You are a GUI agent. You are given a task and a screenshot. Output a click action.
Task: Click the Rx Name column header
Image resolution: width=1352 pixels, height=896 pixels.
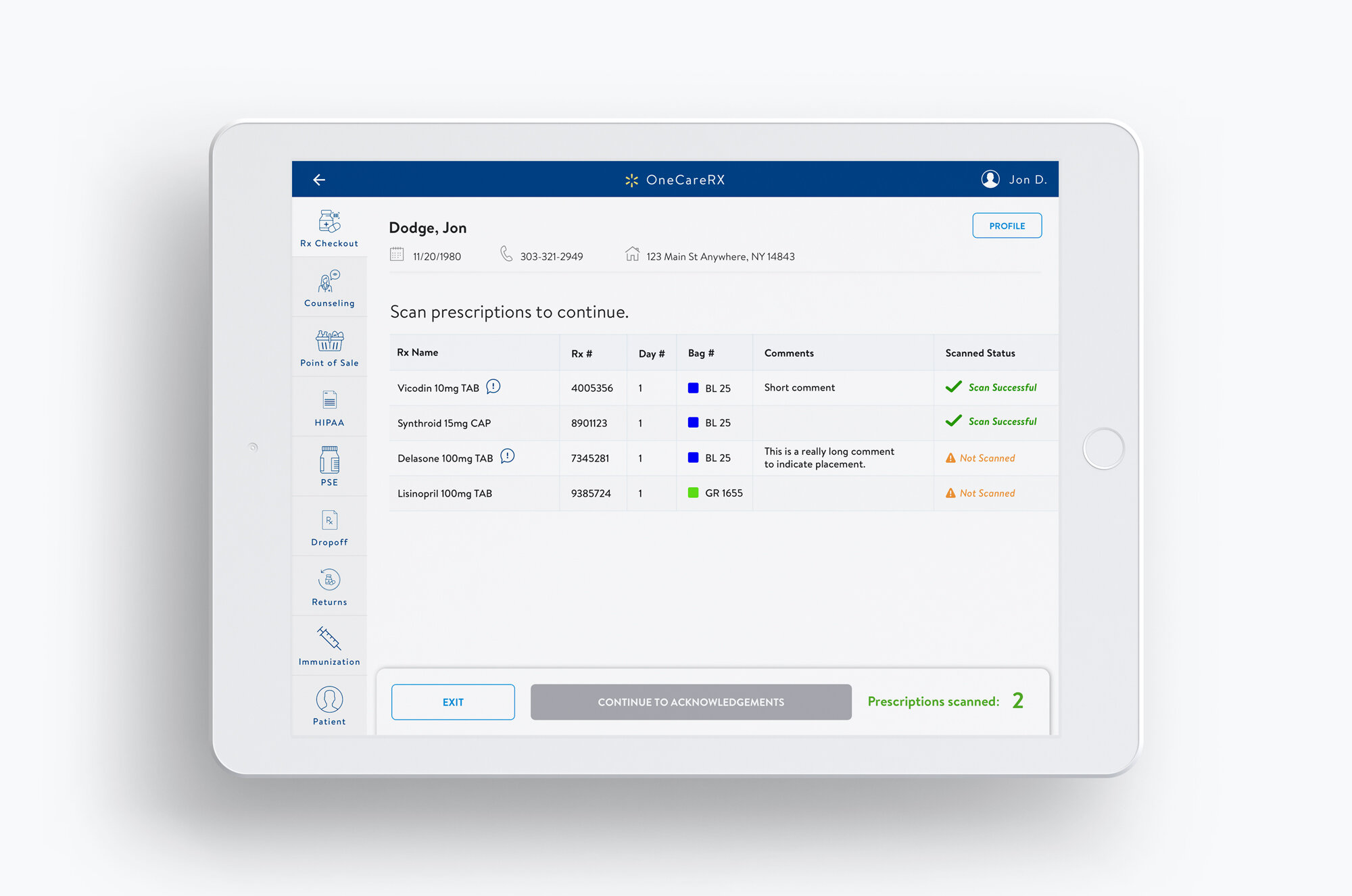[418, 353]
